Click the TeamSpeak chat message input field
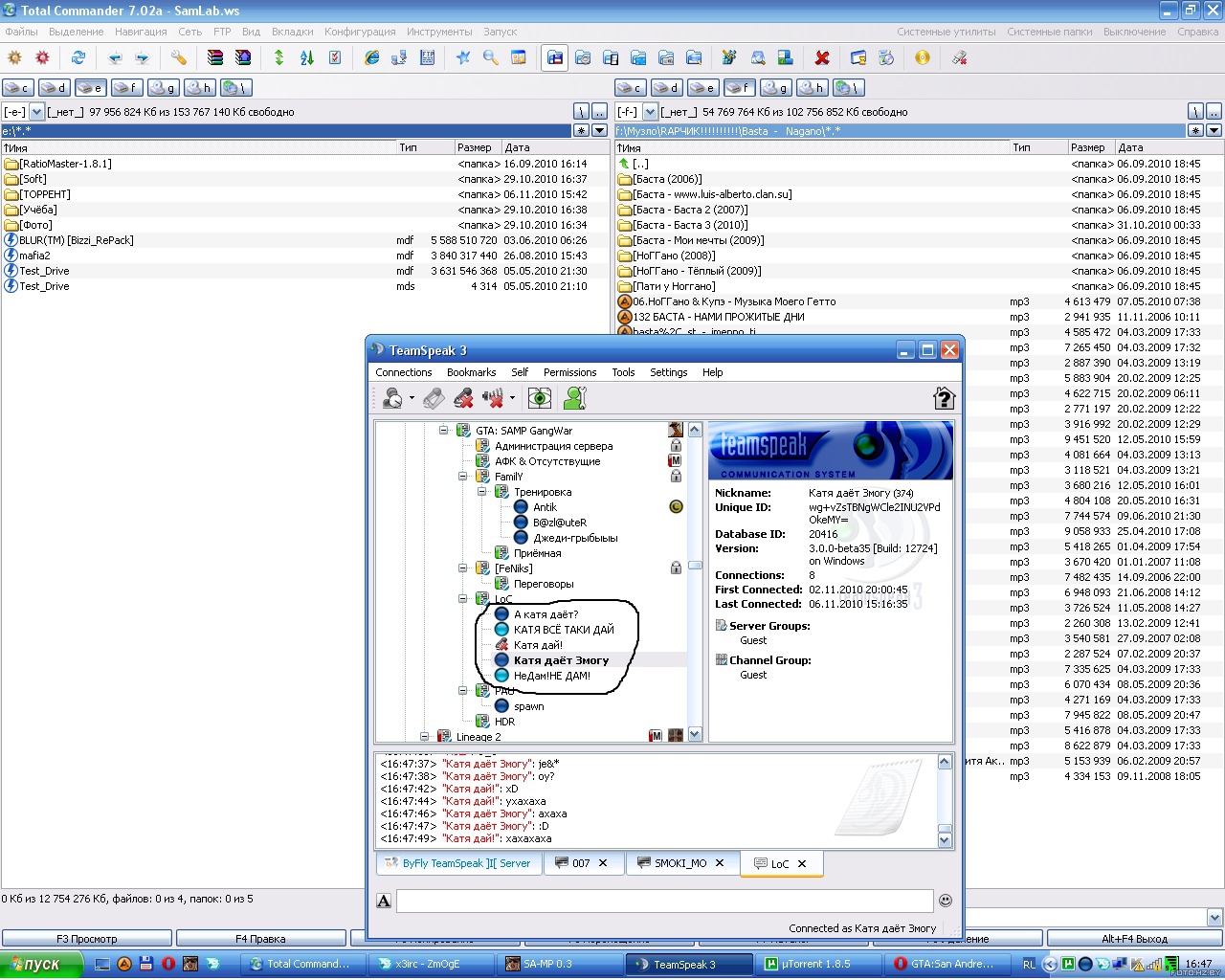The height and width of the screenshot is (980, 1225). [665, 901]
